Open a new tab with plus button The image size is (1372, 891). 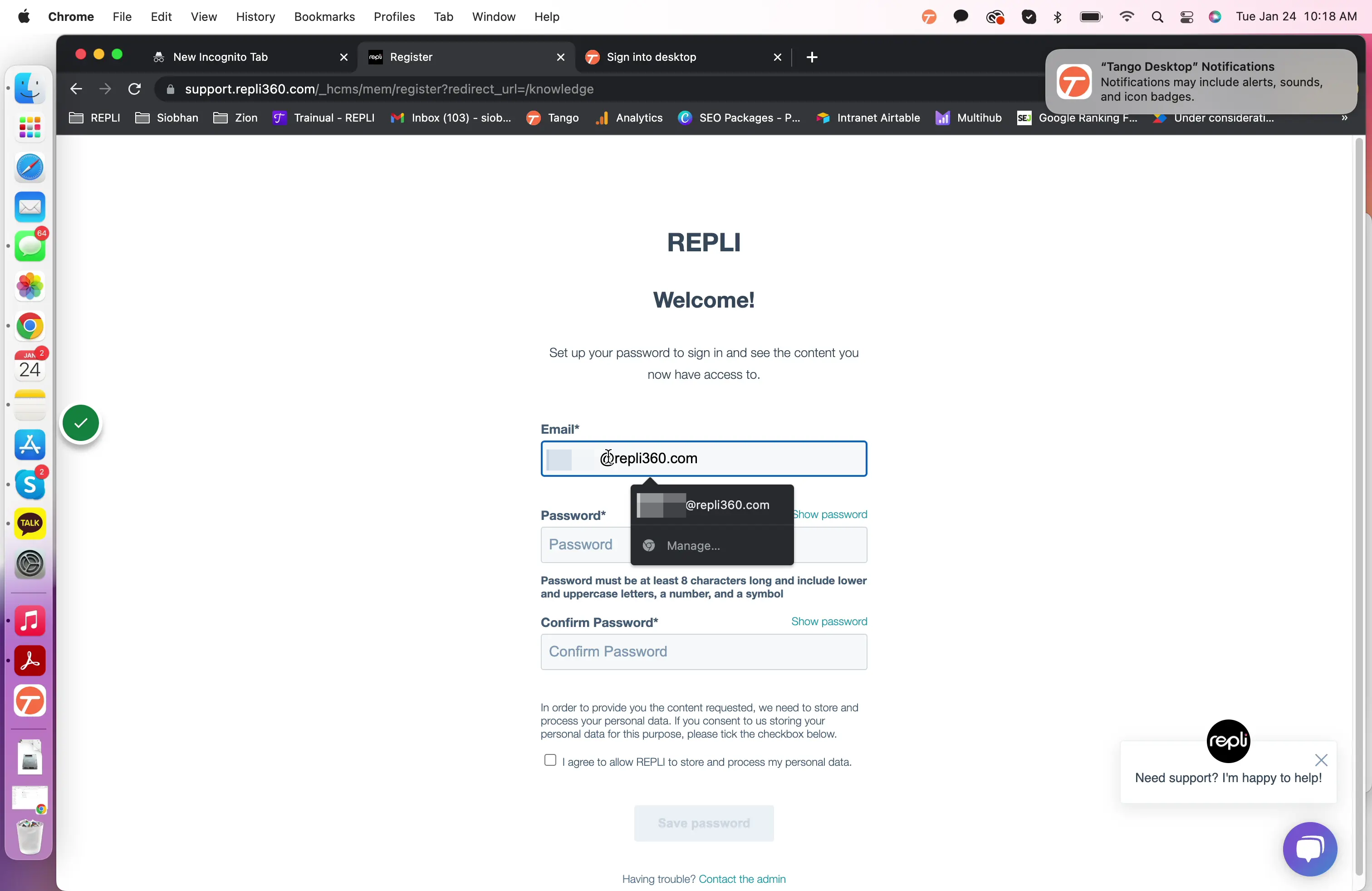pos(812,57)
